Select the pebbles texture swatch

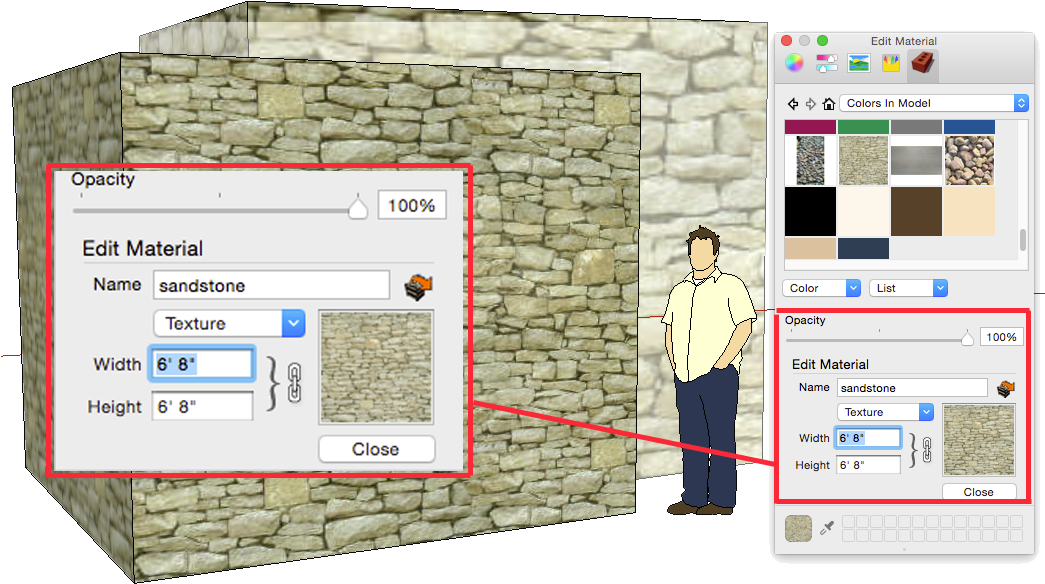pyautogui.click(x=969, y=160)
